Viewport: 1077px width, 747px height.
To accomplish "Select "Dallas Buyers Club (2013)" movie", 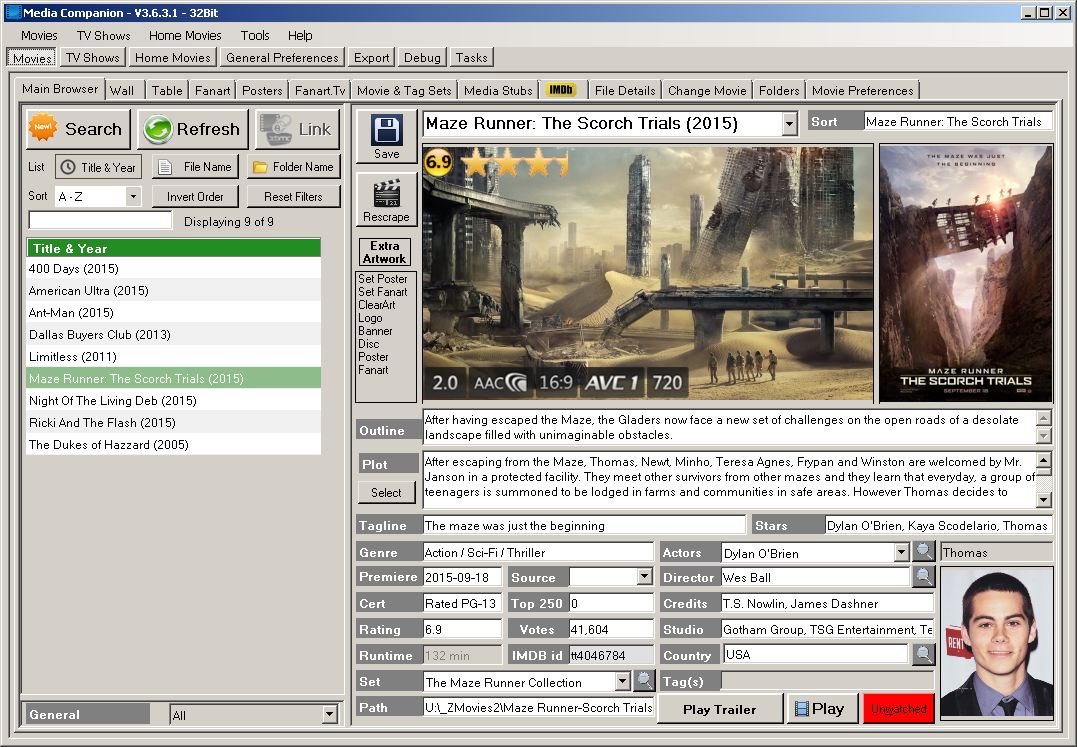I will click(x=173, y=334).
